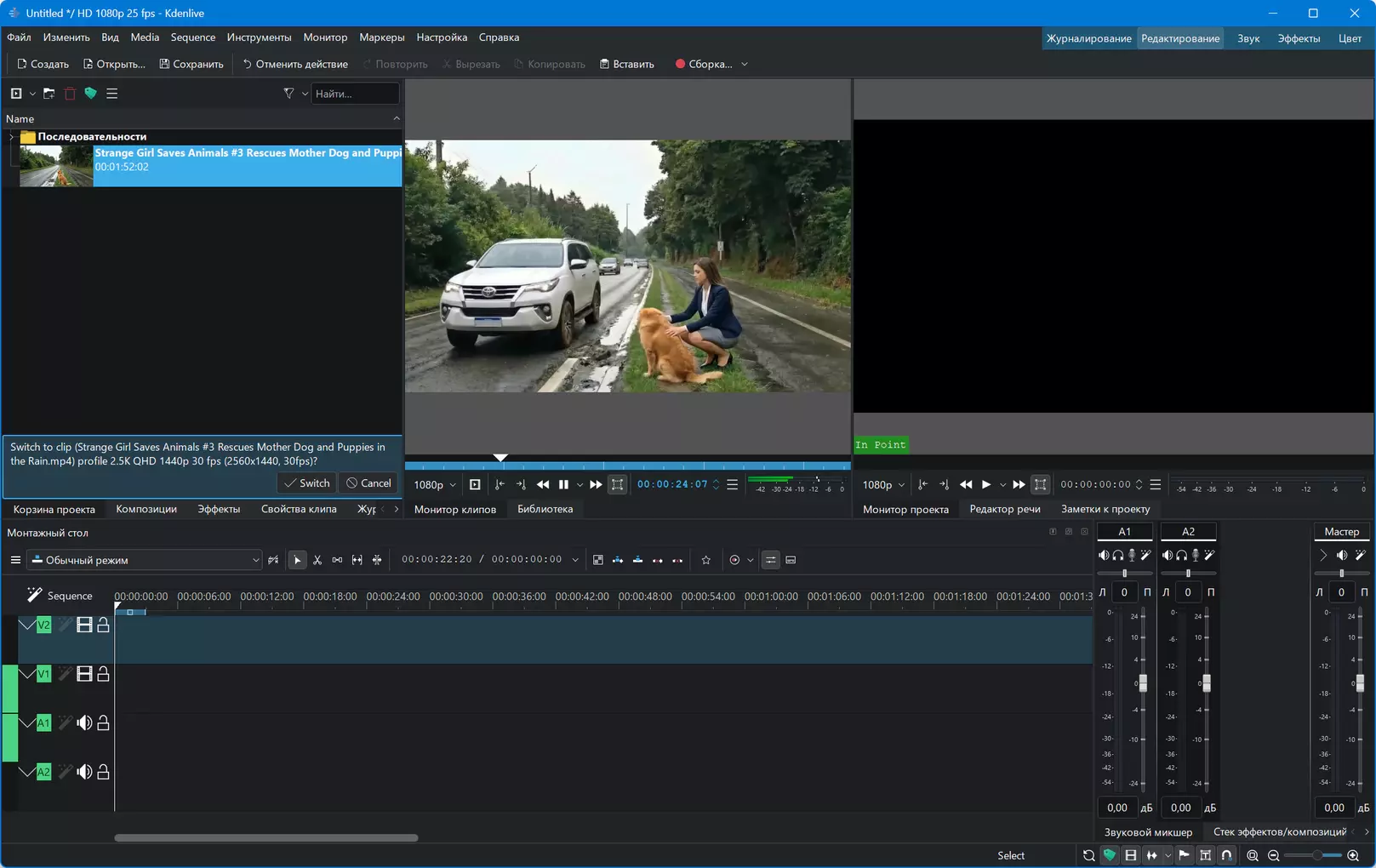Toggle snapping magnet in status bar
Viewport: 1376px width, 868px height.
pos(1226,855)
